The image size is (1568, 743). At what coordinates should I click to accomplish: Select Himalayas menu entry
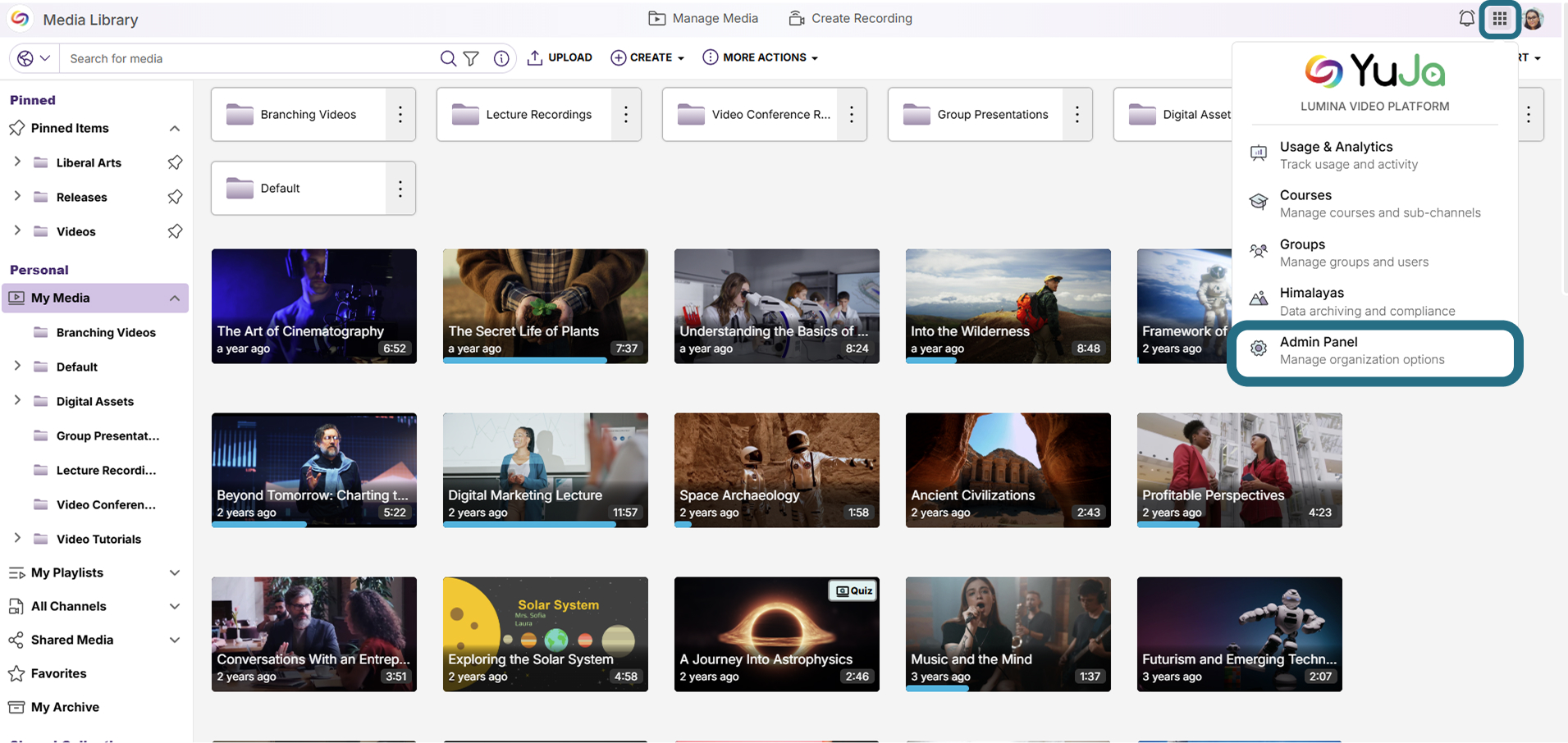[x=1374, y=301]
